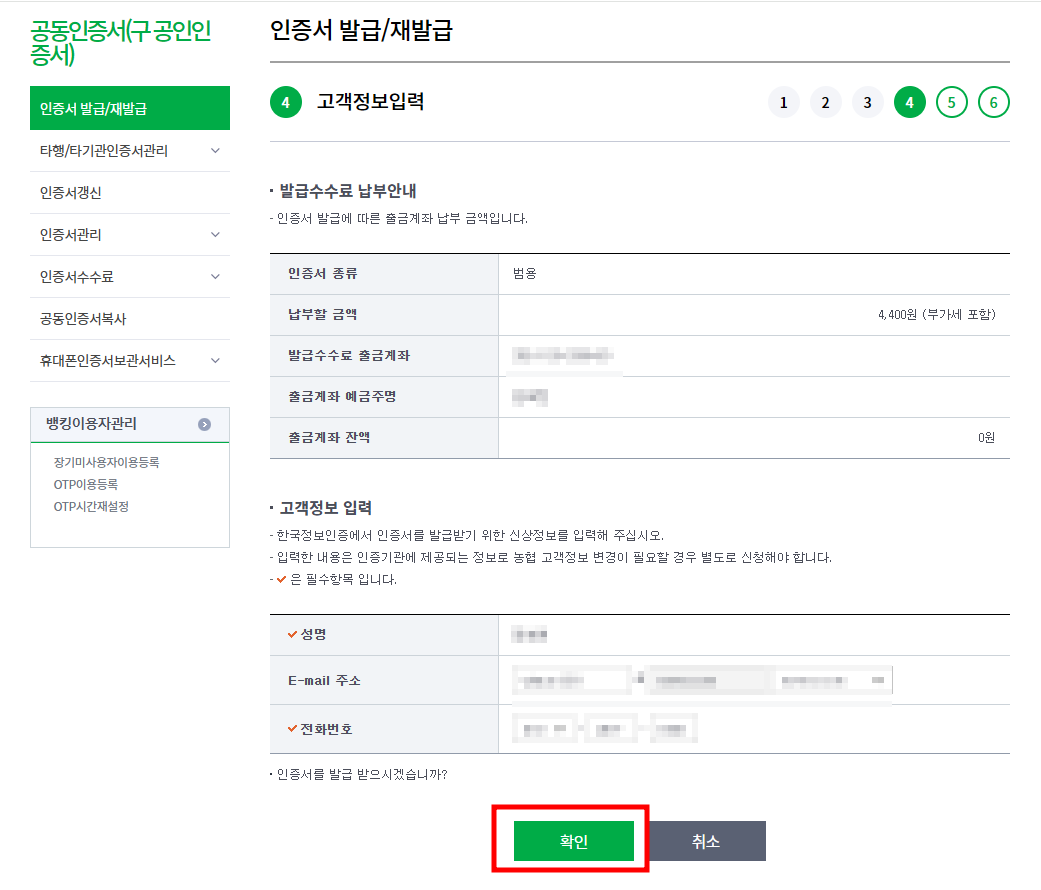The width and height of the screenshot is (1041, 890).
Task: Expand the 타행/타기관인증서관리 menu chevron
Action: click(215, 151)
